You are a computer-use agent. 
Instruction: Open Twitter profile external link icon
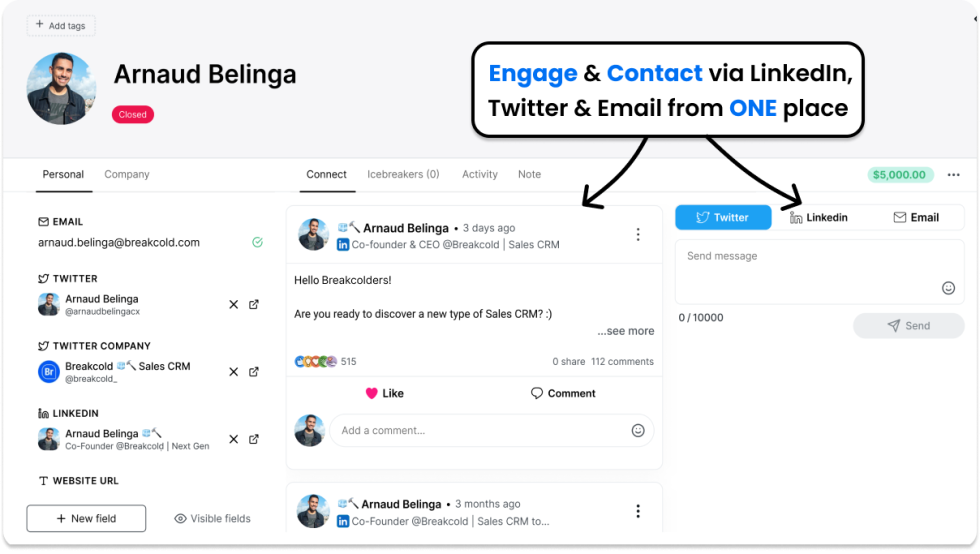coord(254,305)
